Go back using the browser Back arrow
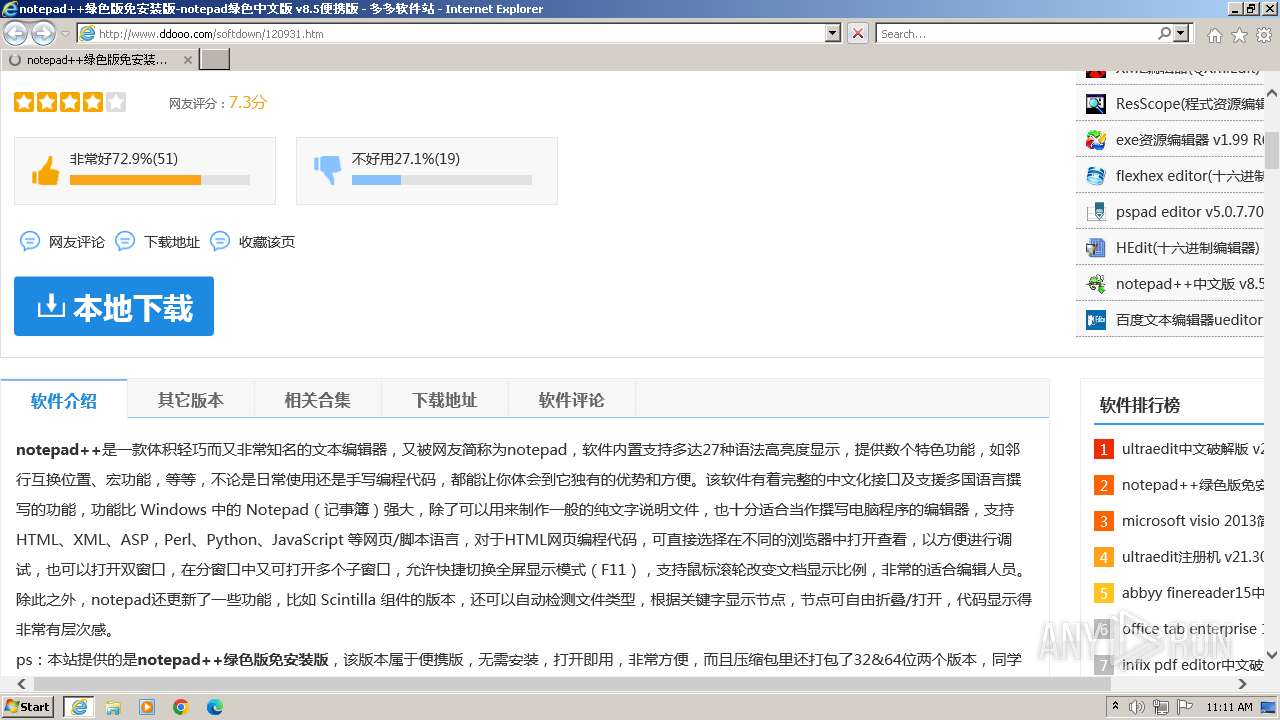Viewport: 1280px width, 720px height. [x=16, y=33]
